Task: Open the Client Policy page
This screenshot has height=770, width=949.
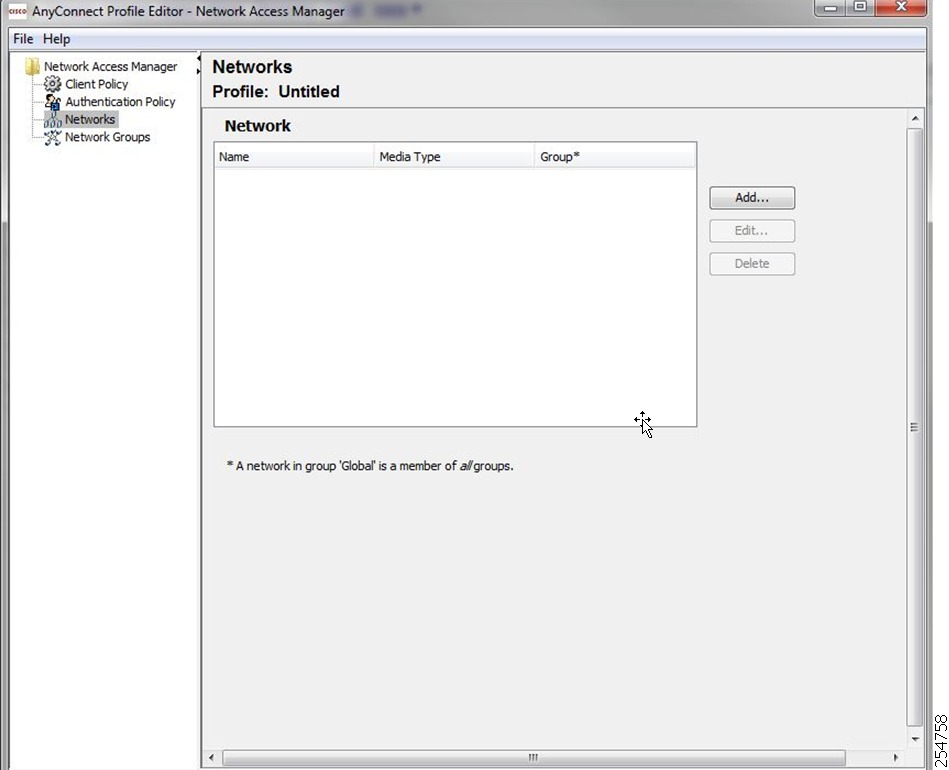Action: point(96,84)
